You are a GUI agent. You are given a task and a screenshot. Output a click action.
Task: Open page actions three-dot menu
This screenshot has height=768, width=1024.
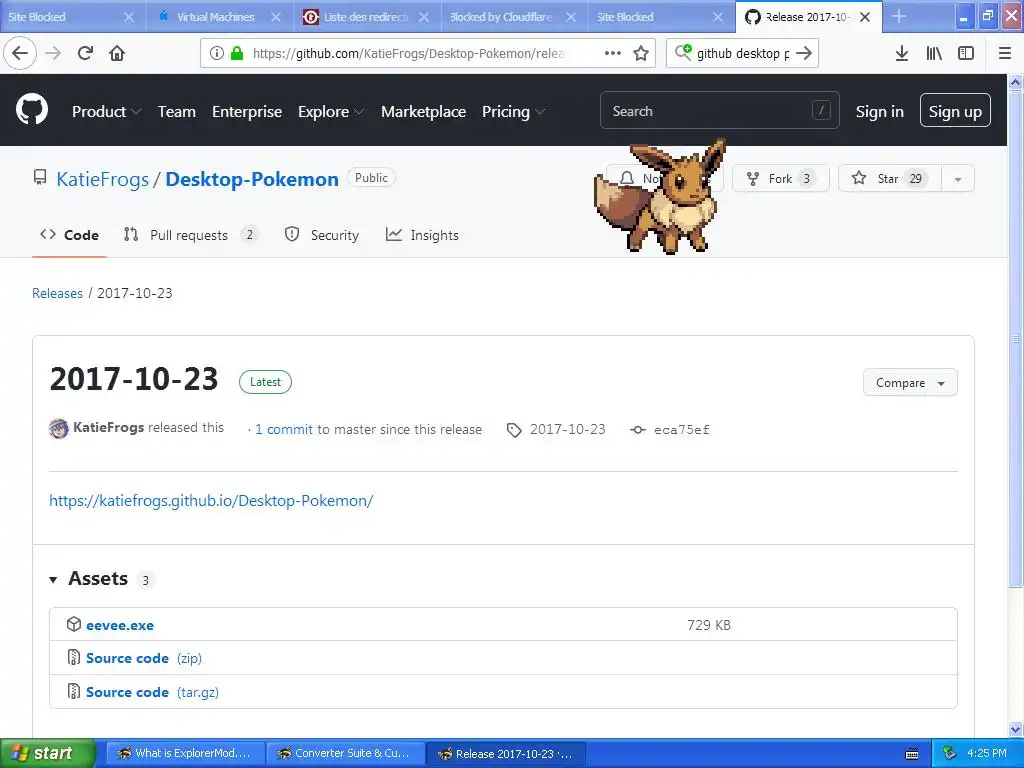[613, 53]
